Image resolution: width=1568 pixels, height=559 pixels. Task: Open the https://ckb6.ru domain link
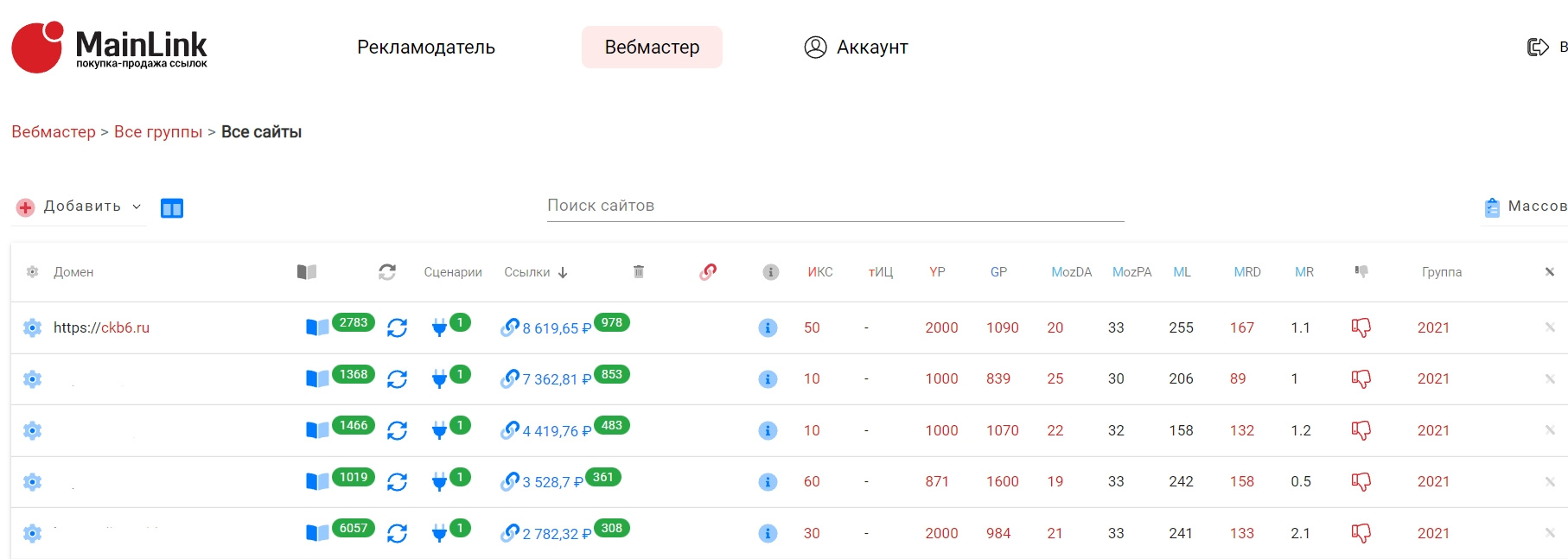101,327
